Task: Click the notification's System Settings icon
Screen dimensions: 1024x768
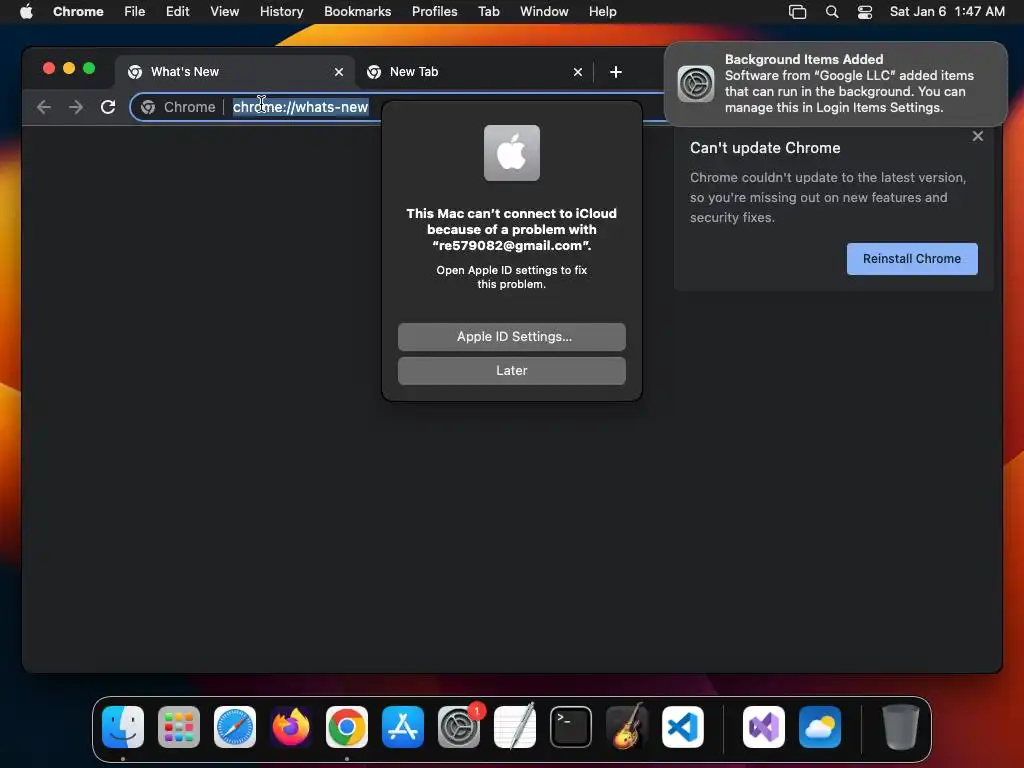Action: point(696,84)
